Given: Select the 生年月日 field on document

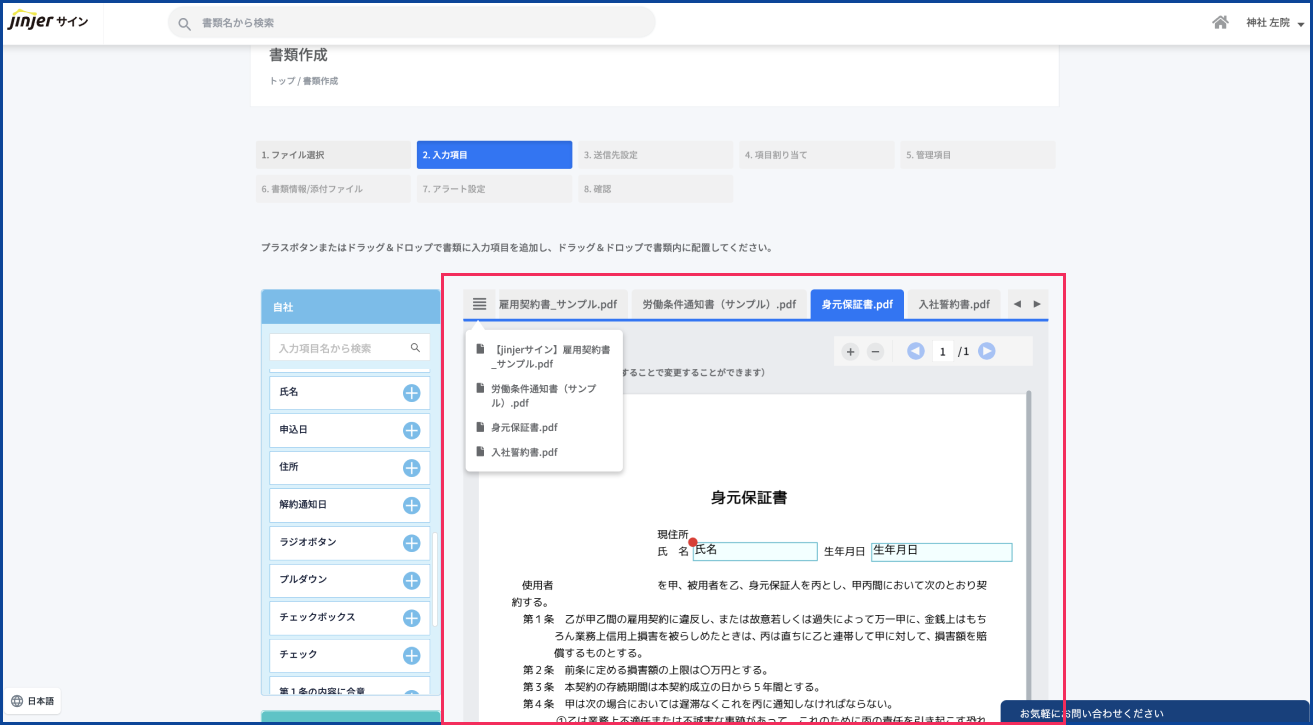Looking at the screenshot, I should 941,552.
